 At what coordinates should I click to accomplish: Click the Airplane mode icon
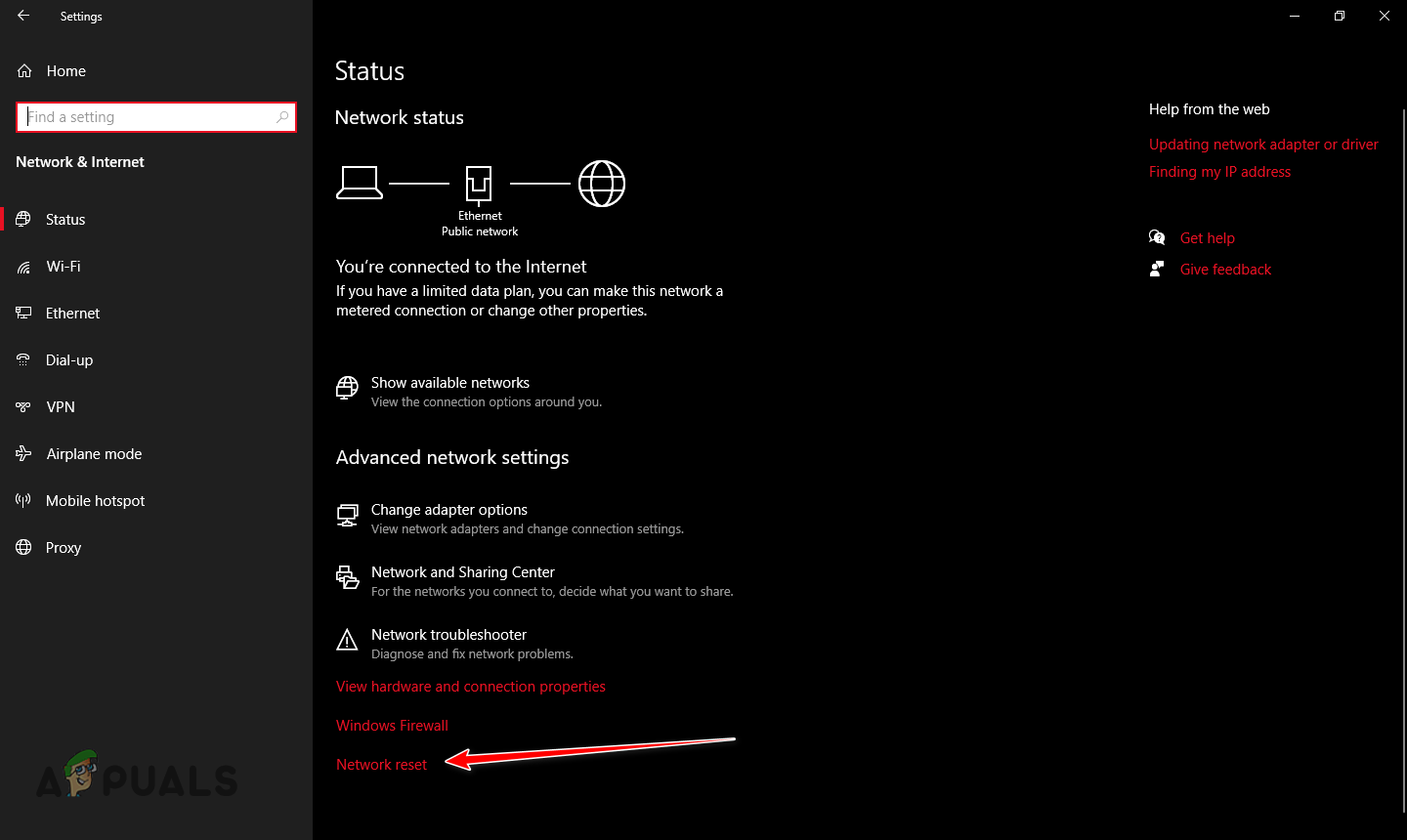22,453
